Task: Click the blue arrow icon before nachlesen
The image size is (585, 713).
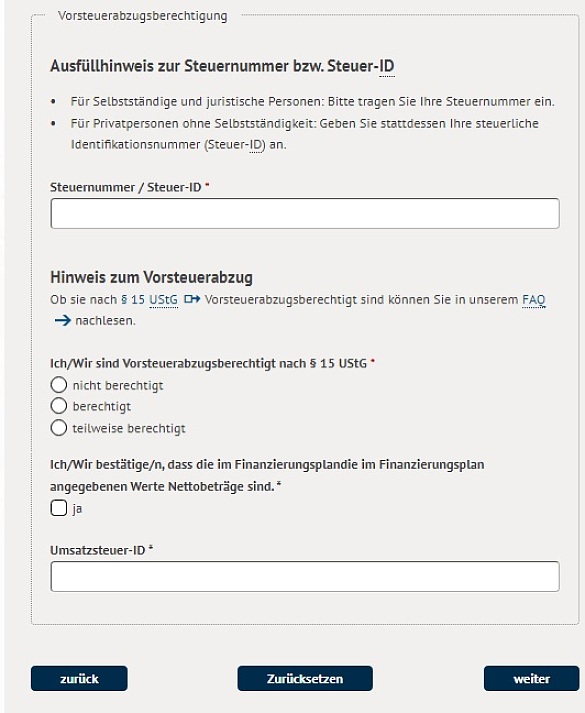Action: pos(62,321)
